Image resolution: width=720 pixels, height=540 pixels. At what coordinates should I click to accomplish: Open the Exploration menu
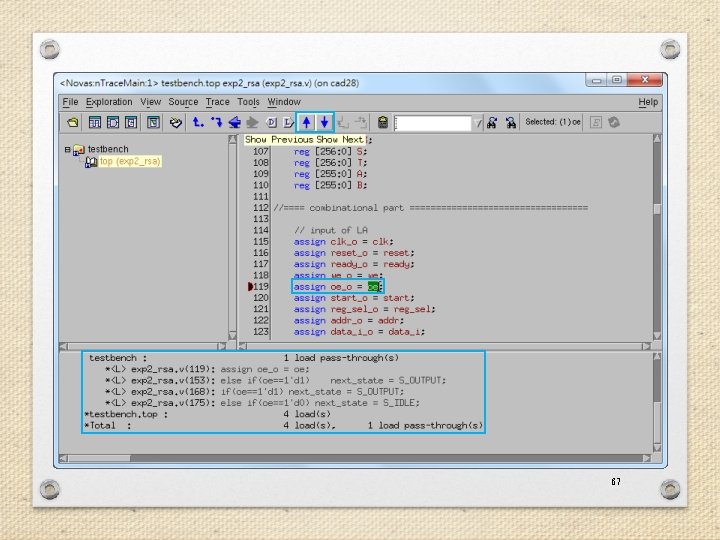[109, 102]
